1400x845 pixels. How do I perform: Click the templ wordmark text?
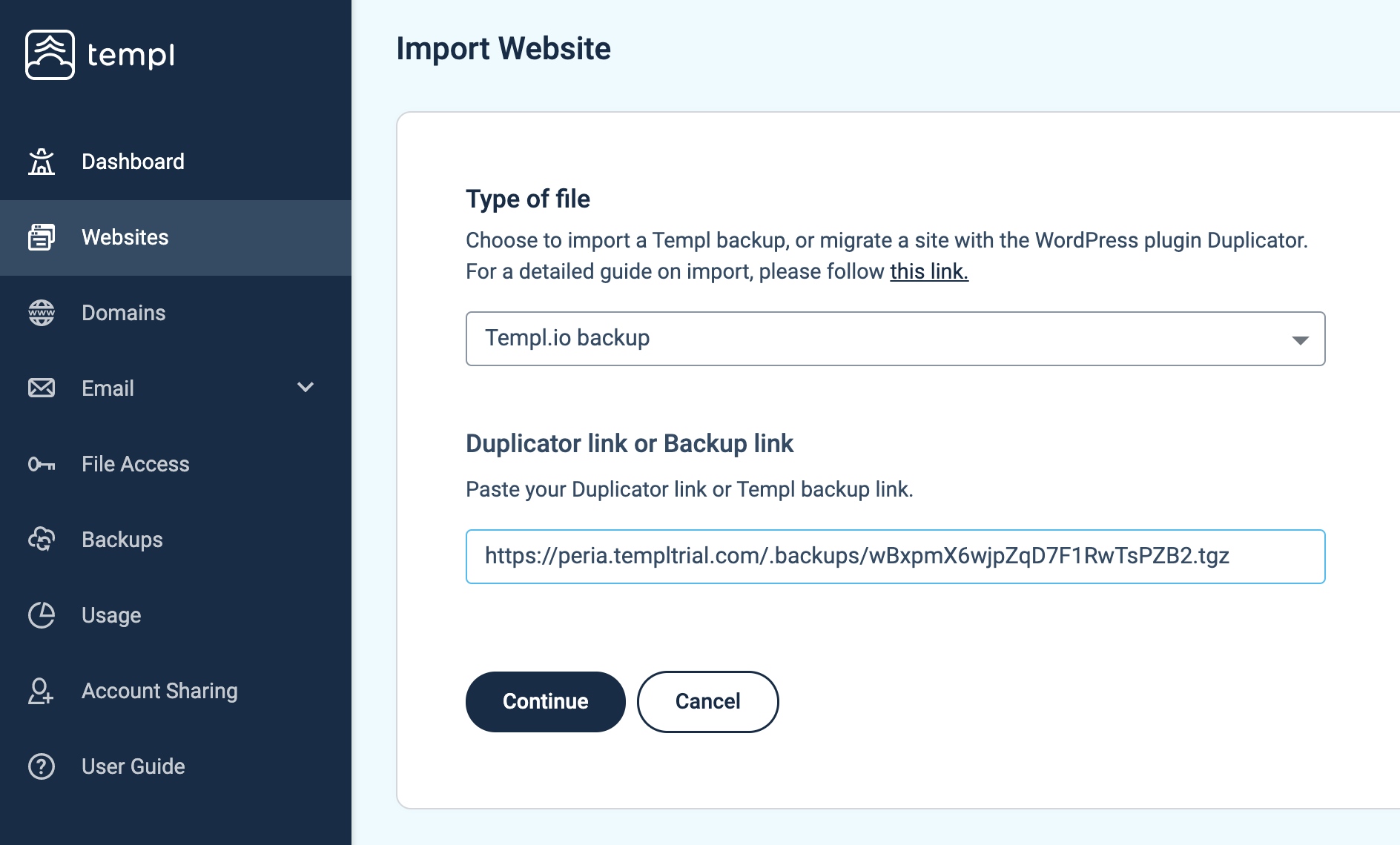131,55
